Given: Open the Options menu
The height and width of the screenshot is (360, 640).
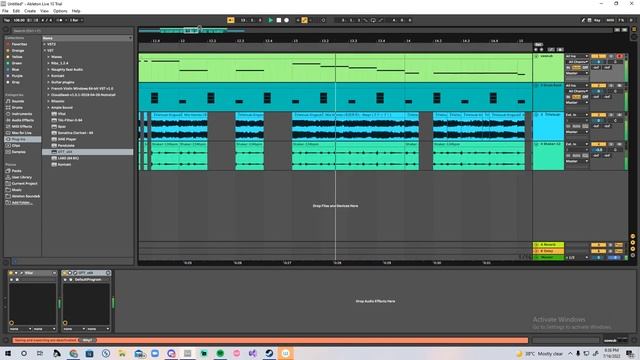Looking at the screenshot, I should pyautogui.click(x=60, y=11).
